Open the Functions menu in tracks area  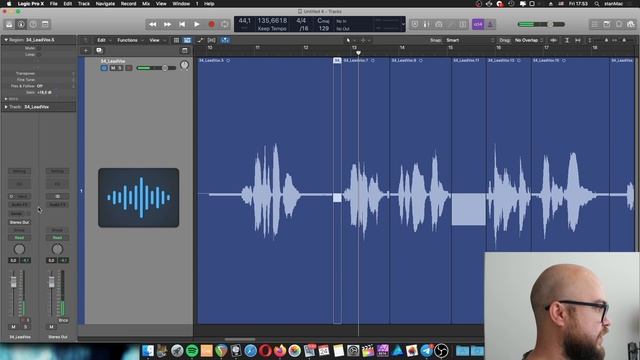(x=130, y=40)
